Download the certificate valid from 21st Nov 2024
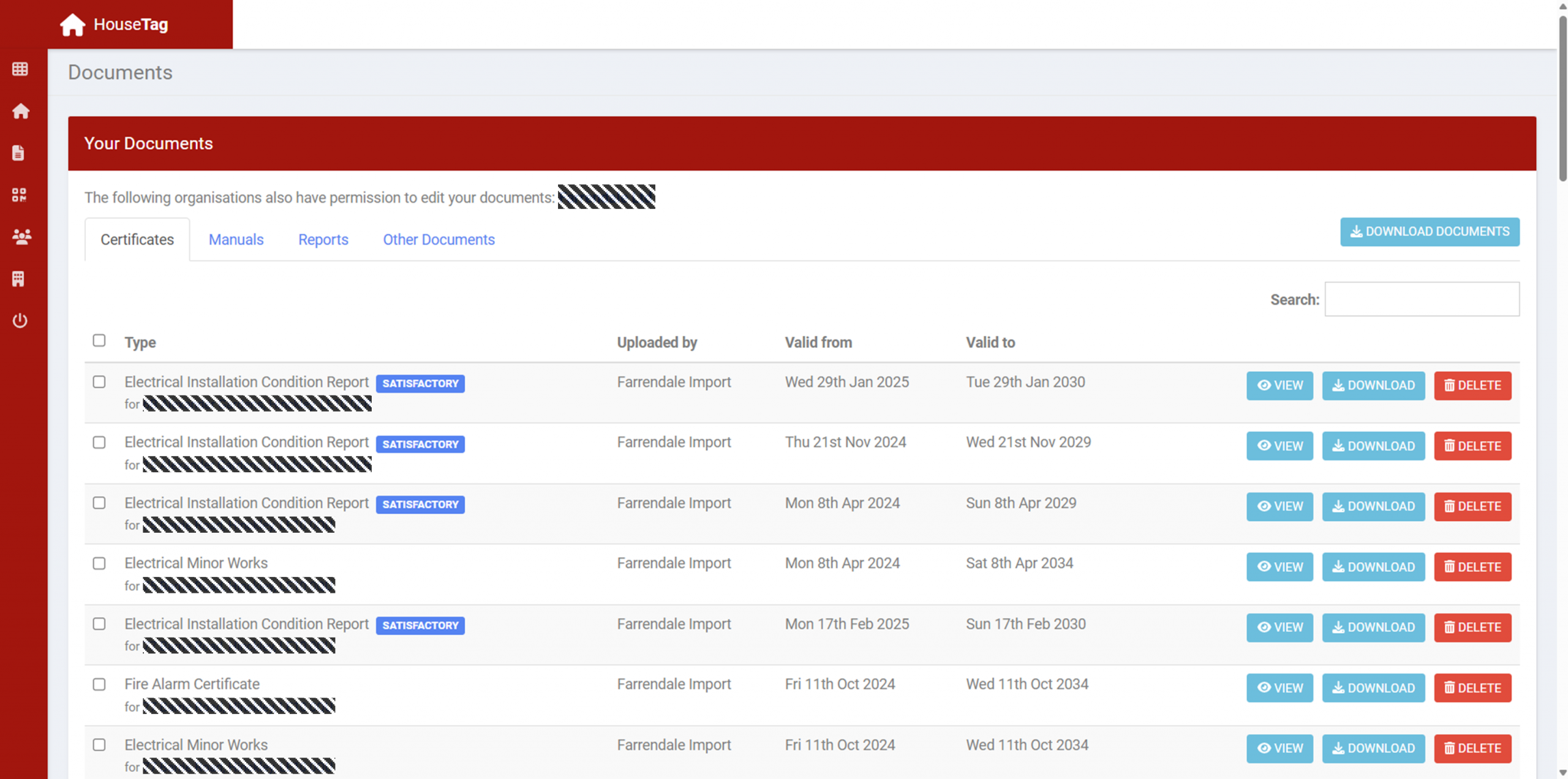This screenshot has height=779, width=1568. coord(1373,446)
